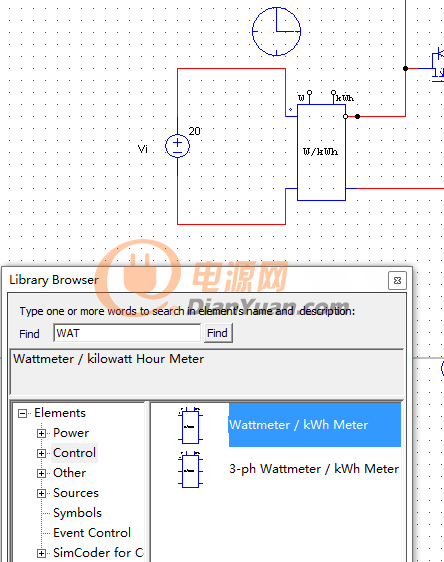Expand the Other category

pos(41,473)
